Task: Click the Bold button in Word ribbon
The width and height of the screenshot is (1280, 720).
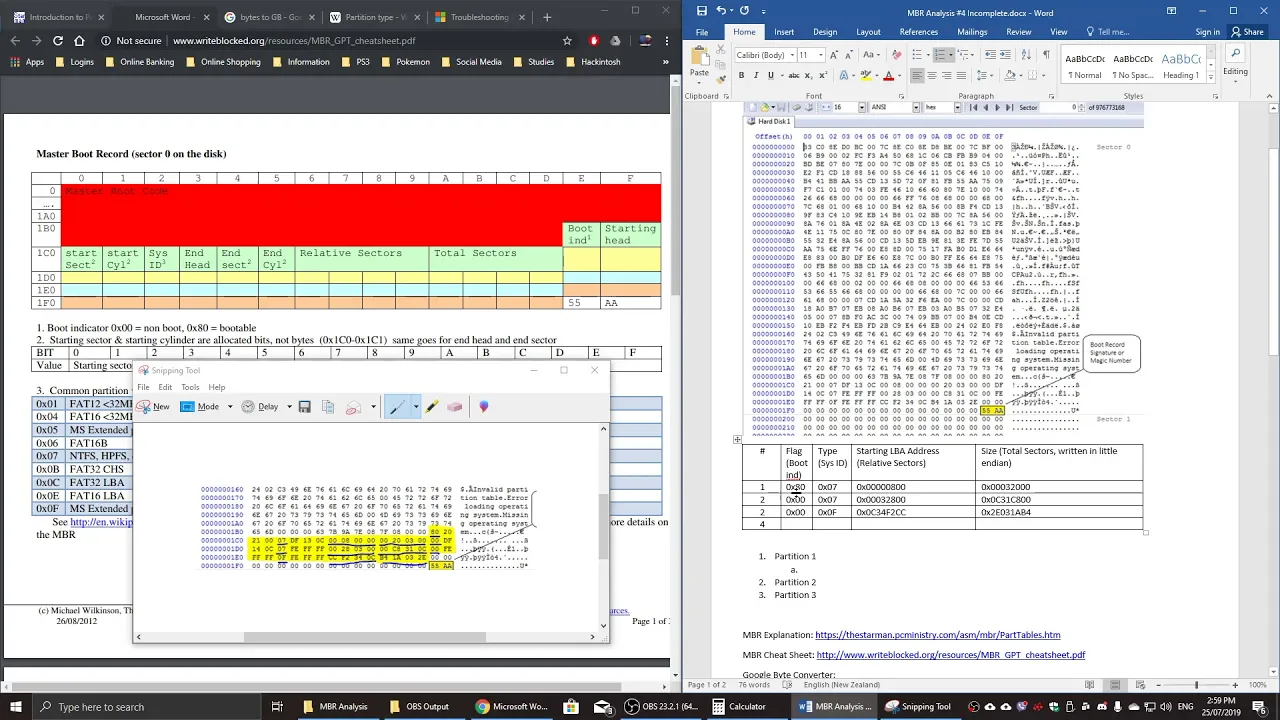Action: pyautogui.click(x=741, y=76)
